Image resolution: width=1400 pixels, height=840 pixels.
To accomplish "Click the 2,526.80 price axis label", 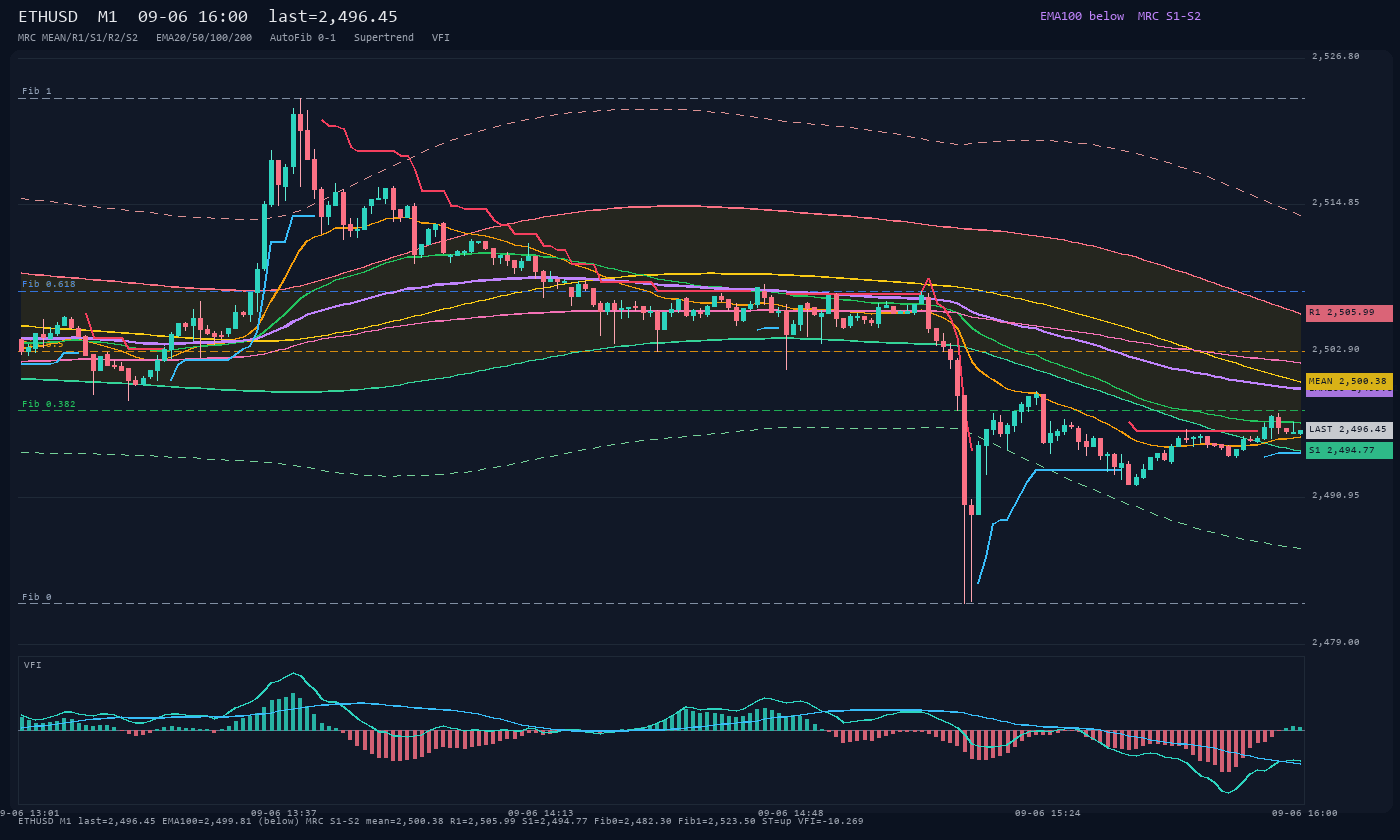I will click(x=1336, y=56).
